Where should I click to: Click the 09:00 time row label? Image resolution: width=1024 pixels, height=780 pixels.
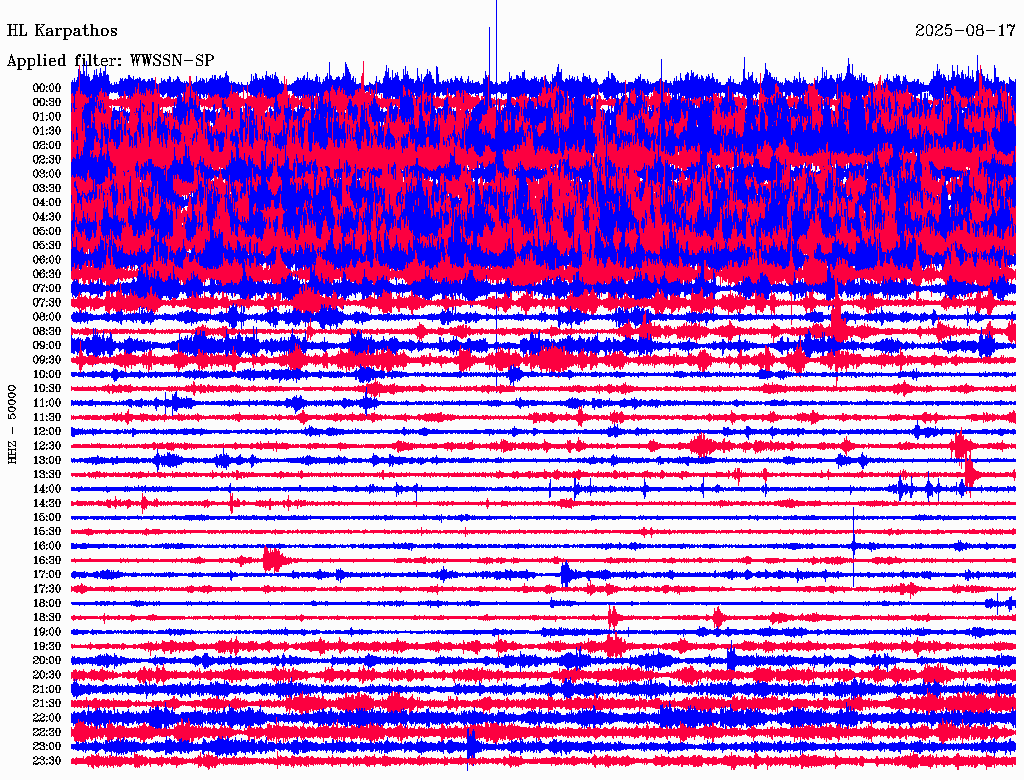click(47, 345)
